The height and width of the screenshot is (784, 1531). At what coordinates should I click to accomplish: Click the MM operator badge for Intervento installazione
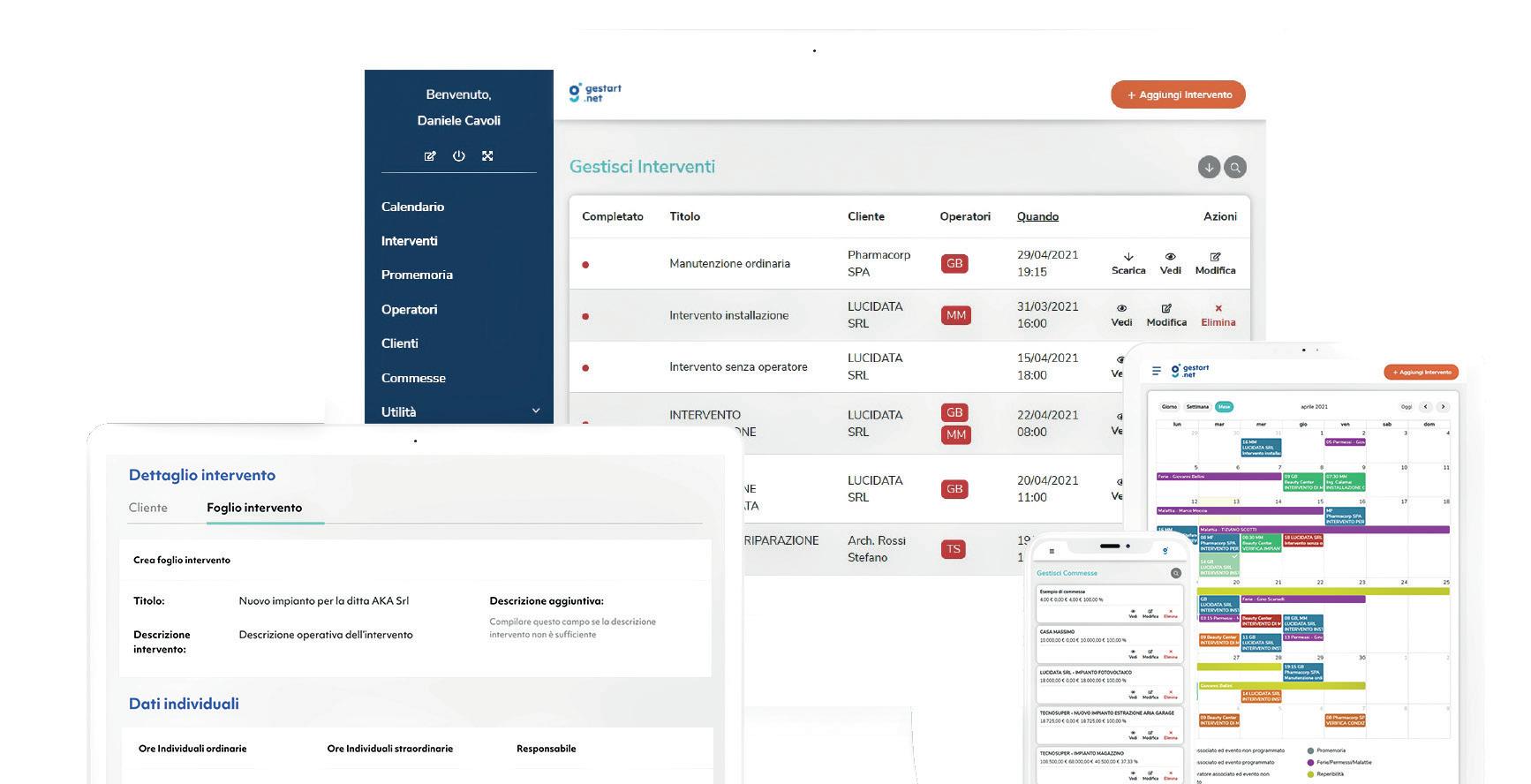[x=956, y=315]
